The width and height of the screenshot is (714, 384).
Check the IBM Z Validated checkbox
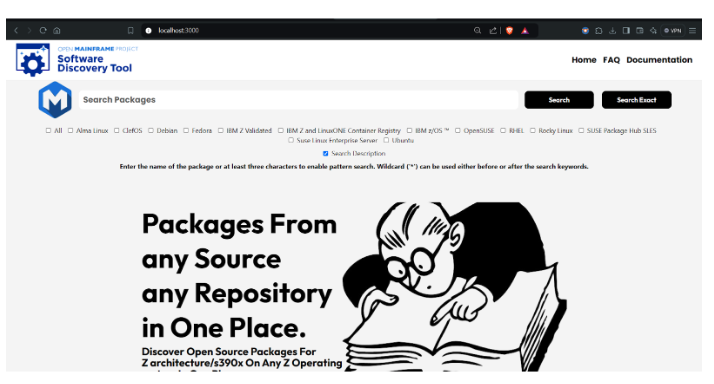click(x=220, y=131)
